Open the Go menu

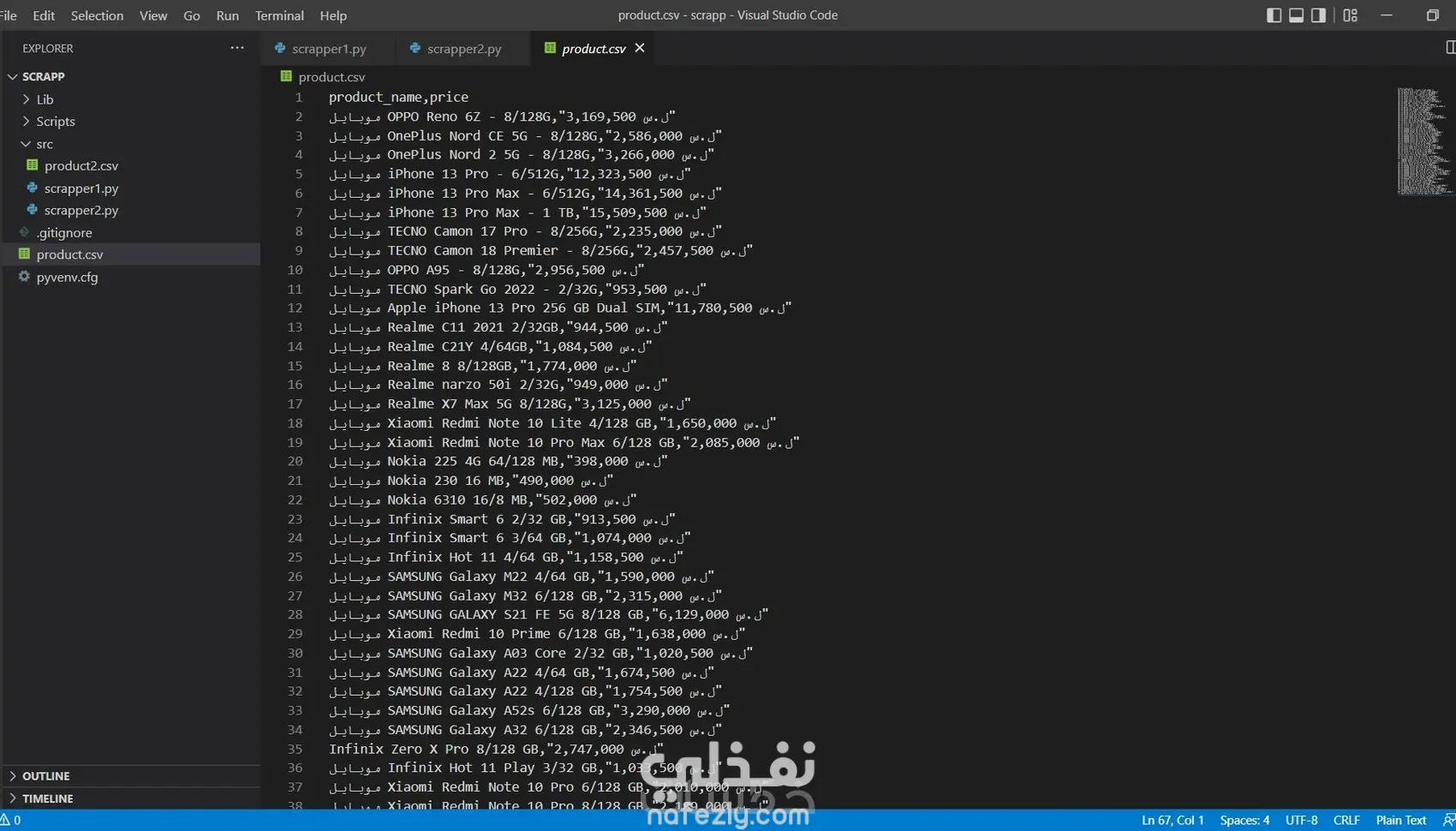pyautogui.click(x=192, y=15)
